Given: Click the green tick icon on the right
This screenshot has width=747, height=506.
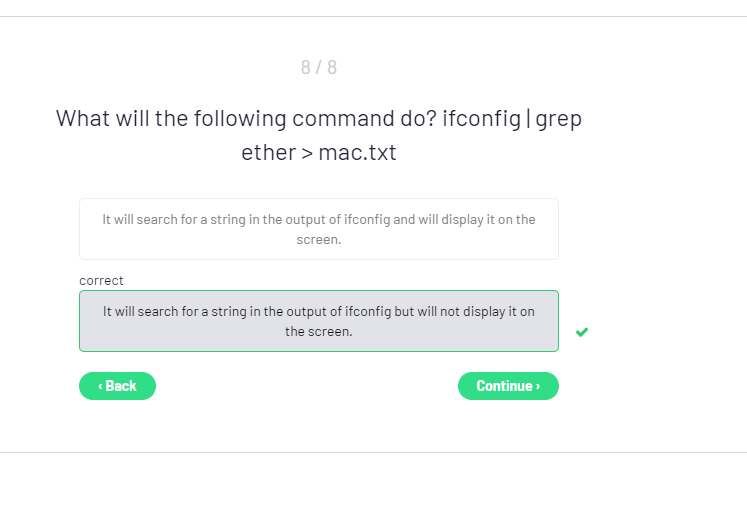Looking at the screenshot, I should pyautogui.click(x=582, y=332).
